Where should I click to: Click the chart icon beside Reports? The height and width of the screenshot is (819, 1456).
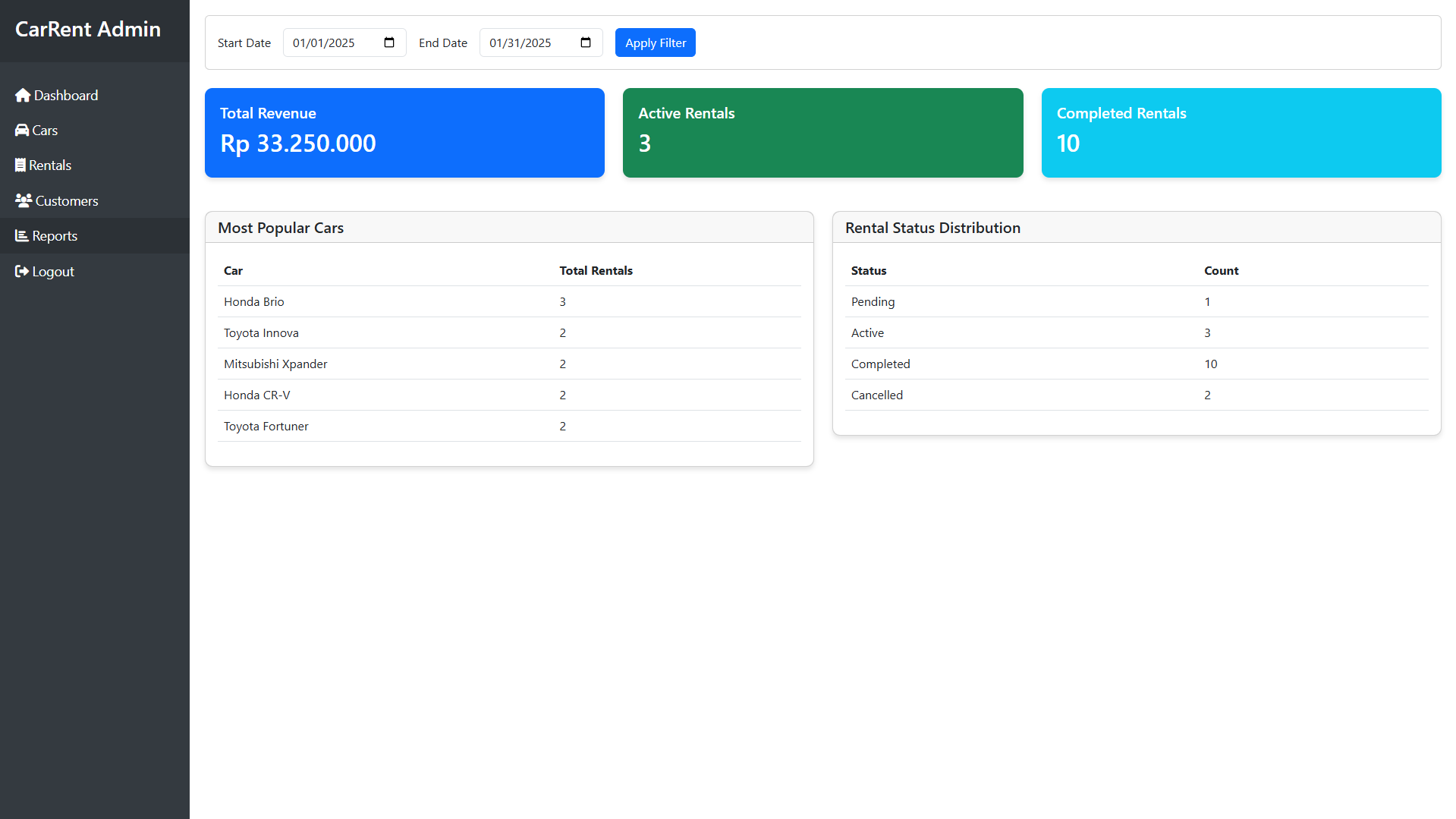click(22, 235)
